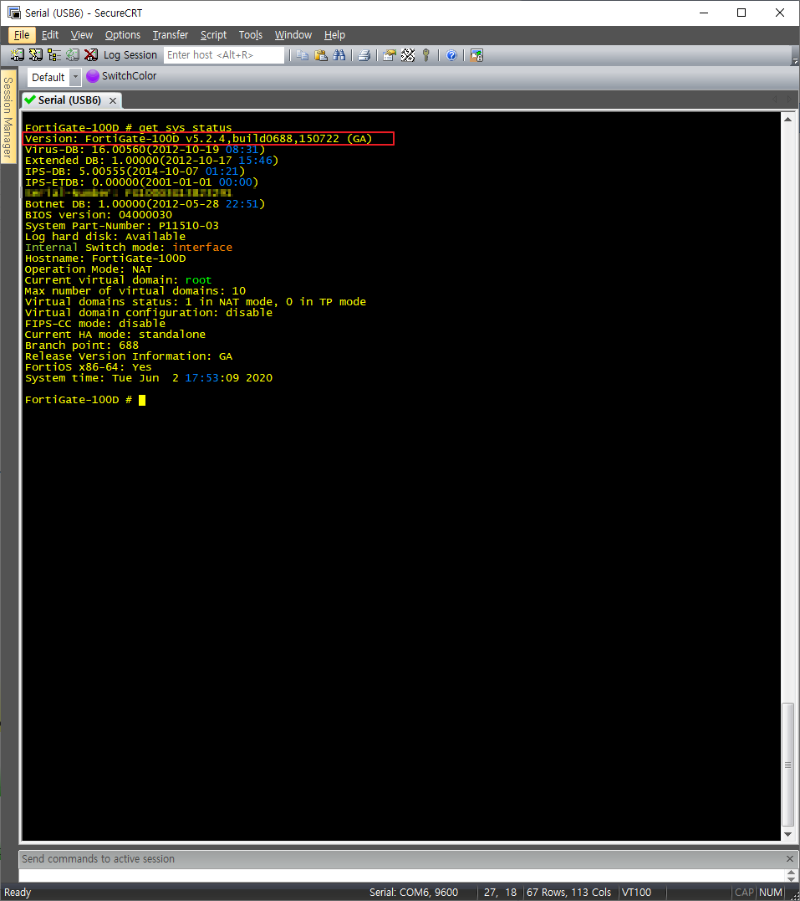Open the Options menu
800x901 pixels.
click(122, 35)
